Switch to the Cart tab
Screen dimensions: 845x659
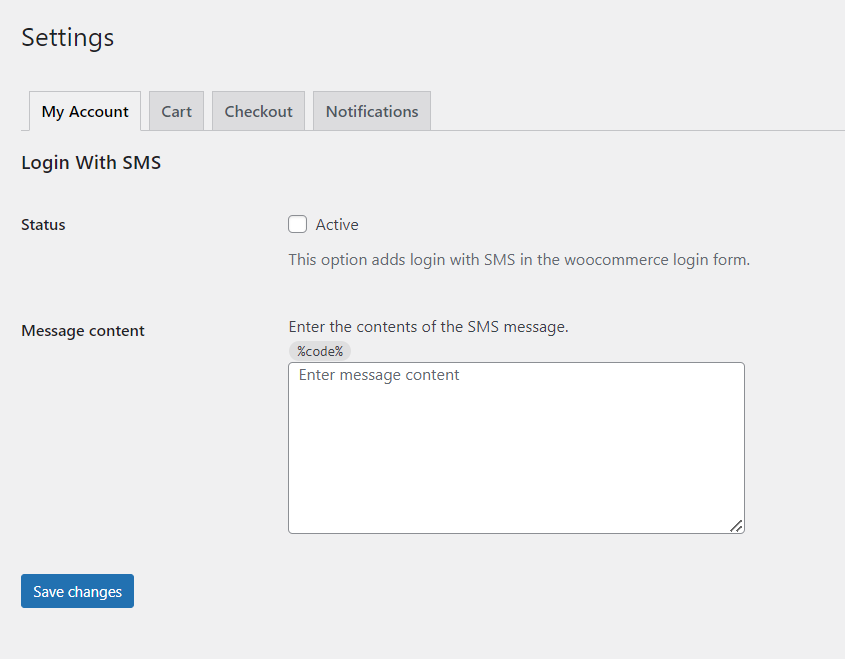tap(176, 111)
